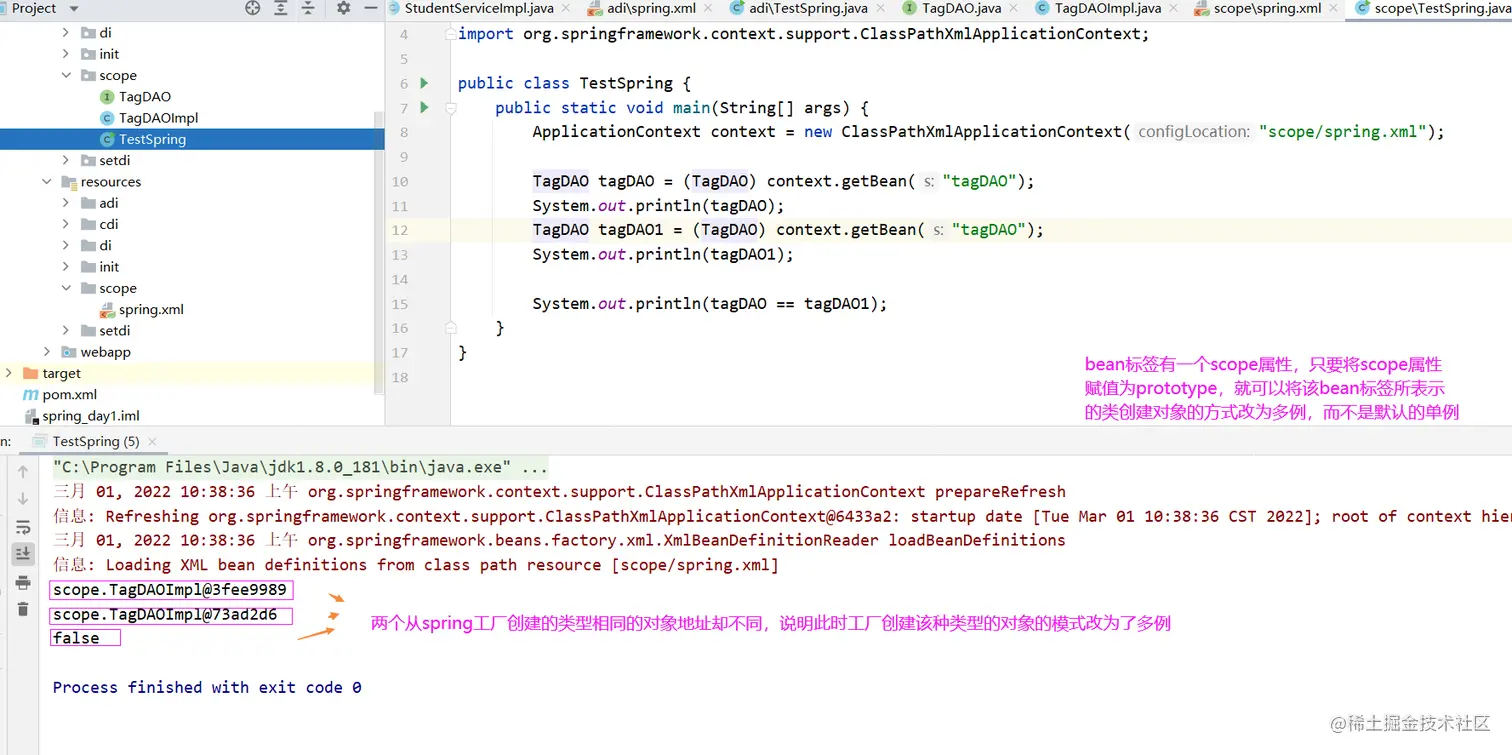
Task: Click console line scope.TagDAOImpl@73ad2d6
Action: pyautogui.click(x=165, y=615)
